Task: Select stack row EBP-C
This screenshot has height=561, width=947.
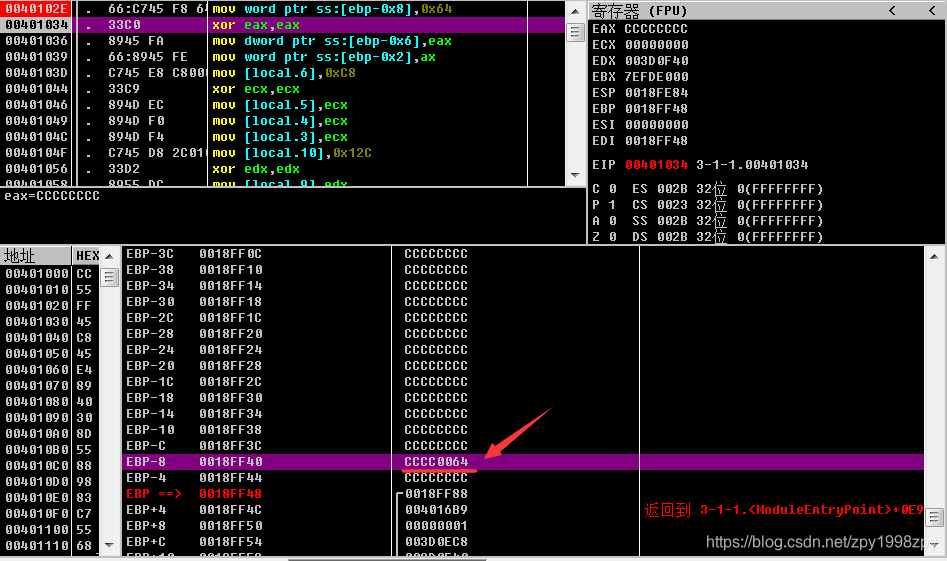Action: (x=523, y=446)
